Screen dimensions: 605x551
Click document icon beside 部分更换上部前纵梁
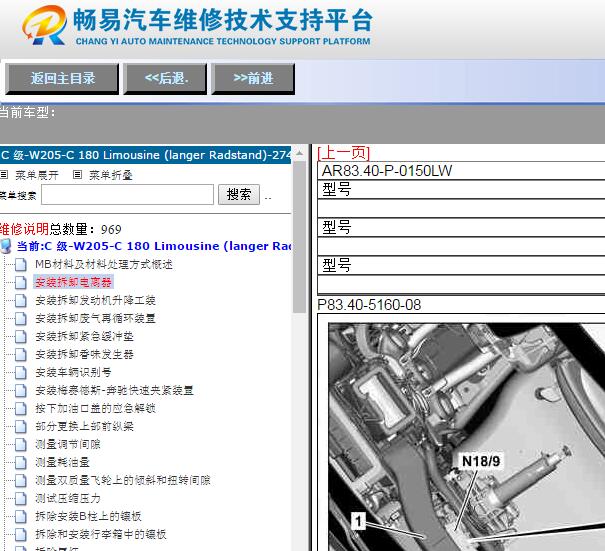pyautogui.click(x=20, y=426)
